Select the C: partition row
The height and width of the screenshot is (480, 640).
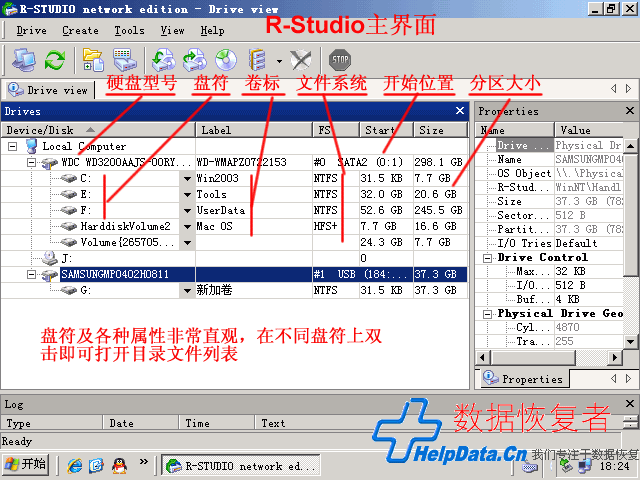click(x=234, y=178)
